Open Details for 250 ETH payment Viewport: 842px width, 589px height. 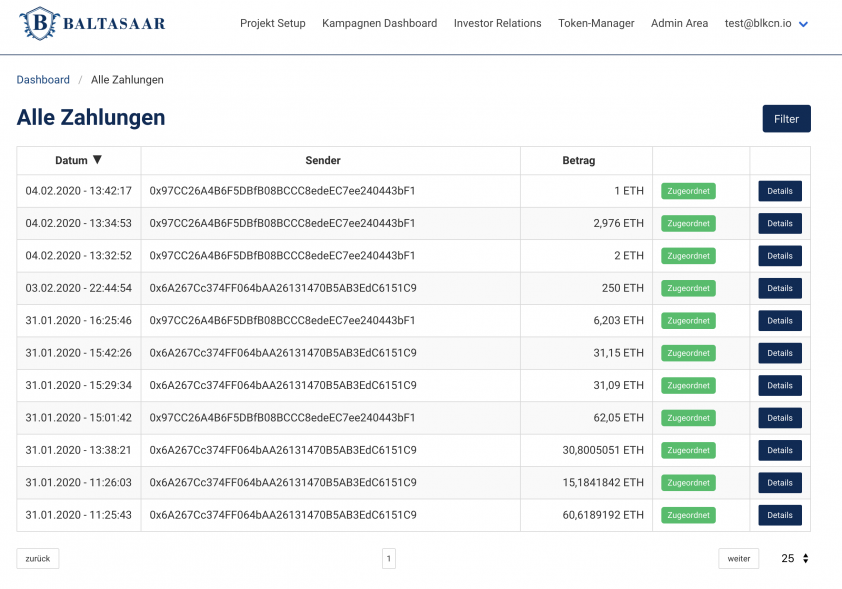point(780,288)
